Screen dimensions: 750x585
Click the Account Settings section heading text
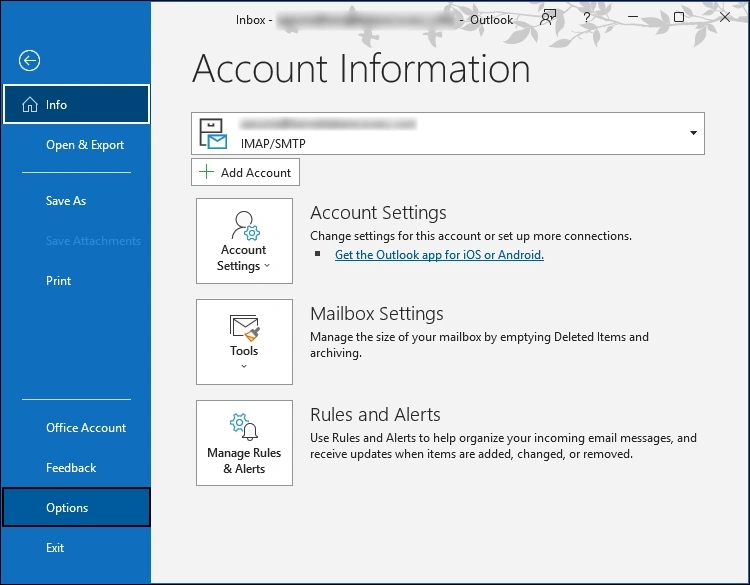pos(378,212)
